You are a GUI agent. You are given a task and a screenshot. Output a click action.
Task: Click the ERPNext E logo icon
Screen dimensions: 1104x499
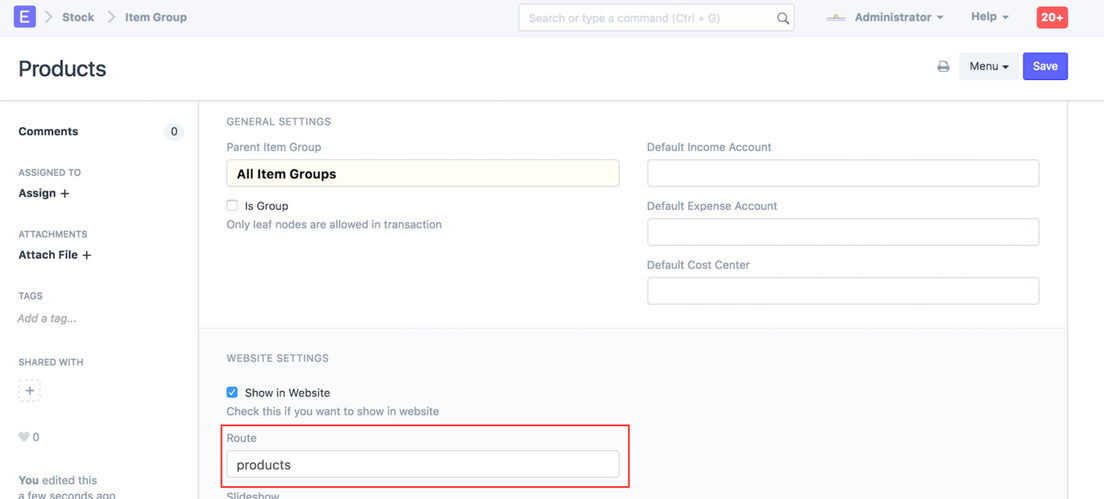pos(25,17)
